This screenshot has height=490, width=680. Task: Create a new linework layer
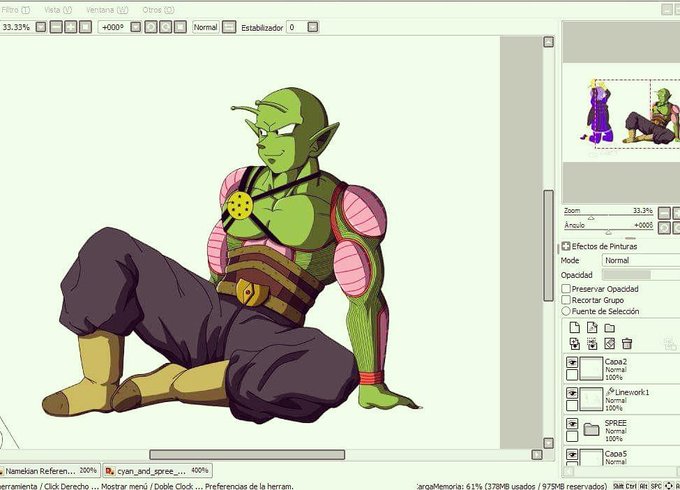point(592,327)
